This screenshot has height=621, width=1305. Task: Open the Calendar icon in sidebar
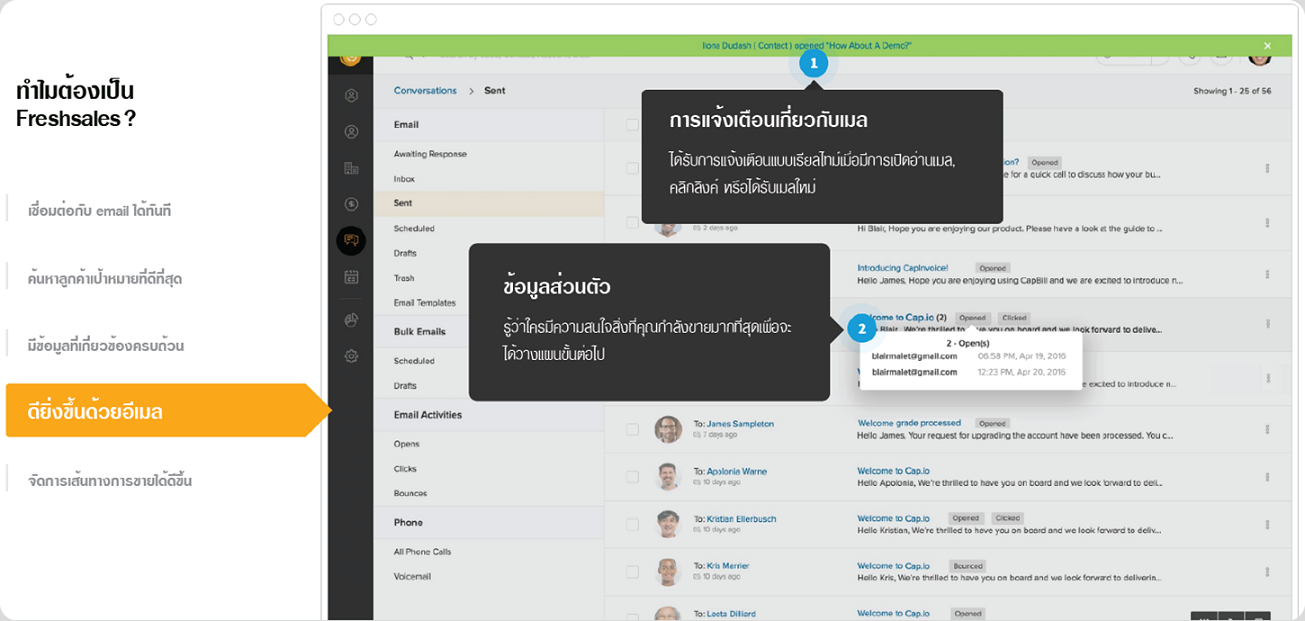coord(351,277)
